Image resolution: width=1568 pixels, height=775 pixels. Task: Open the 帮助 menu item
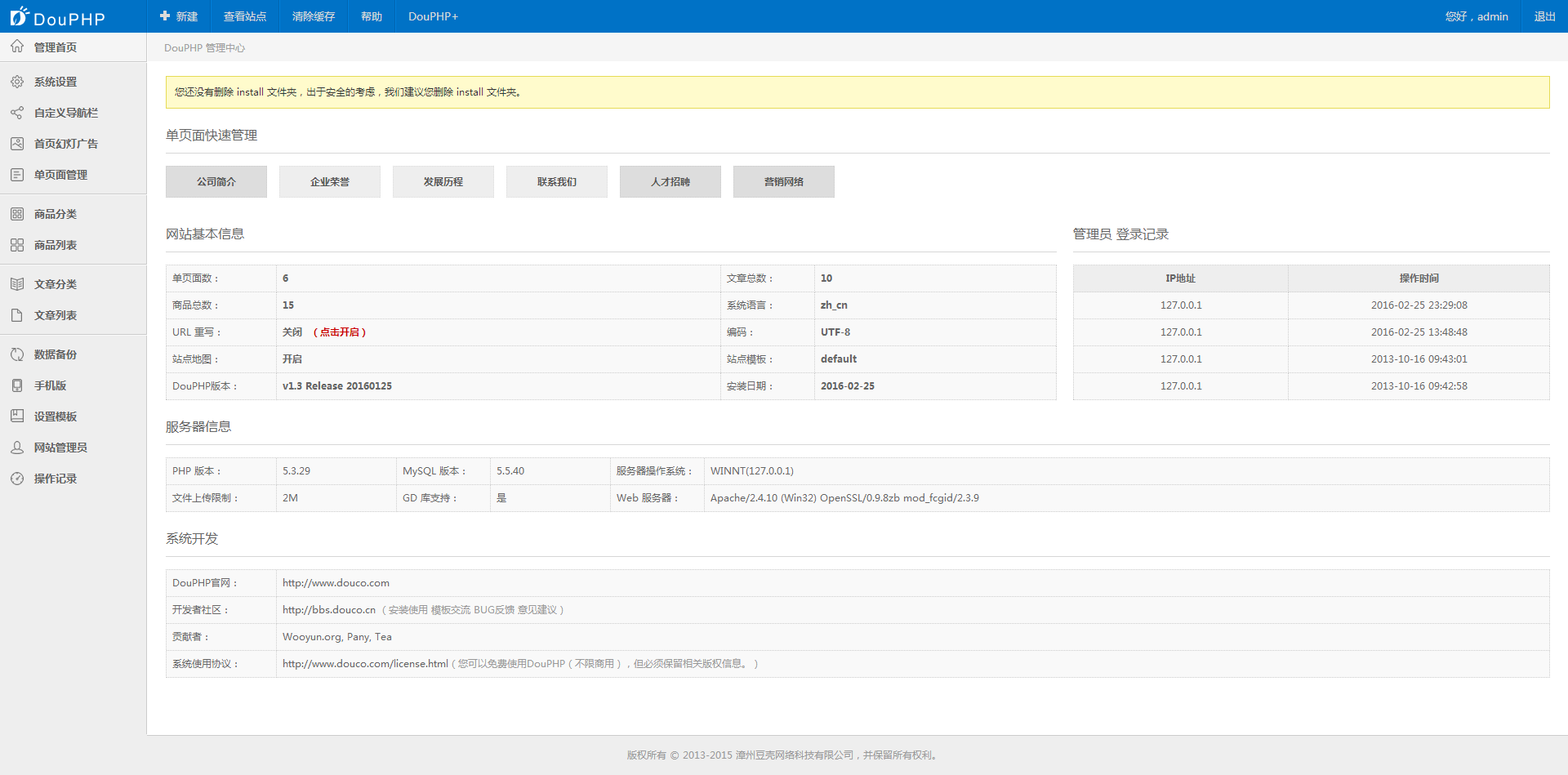[x=372, y=16]
